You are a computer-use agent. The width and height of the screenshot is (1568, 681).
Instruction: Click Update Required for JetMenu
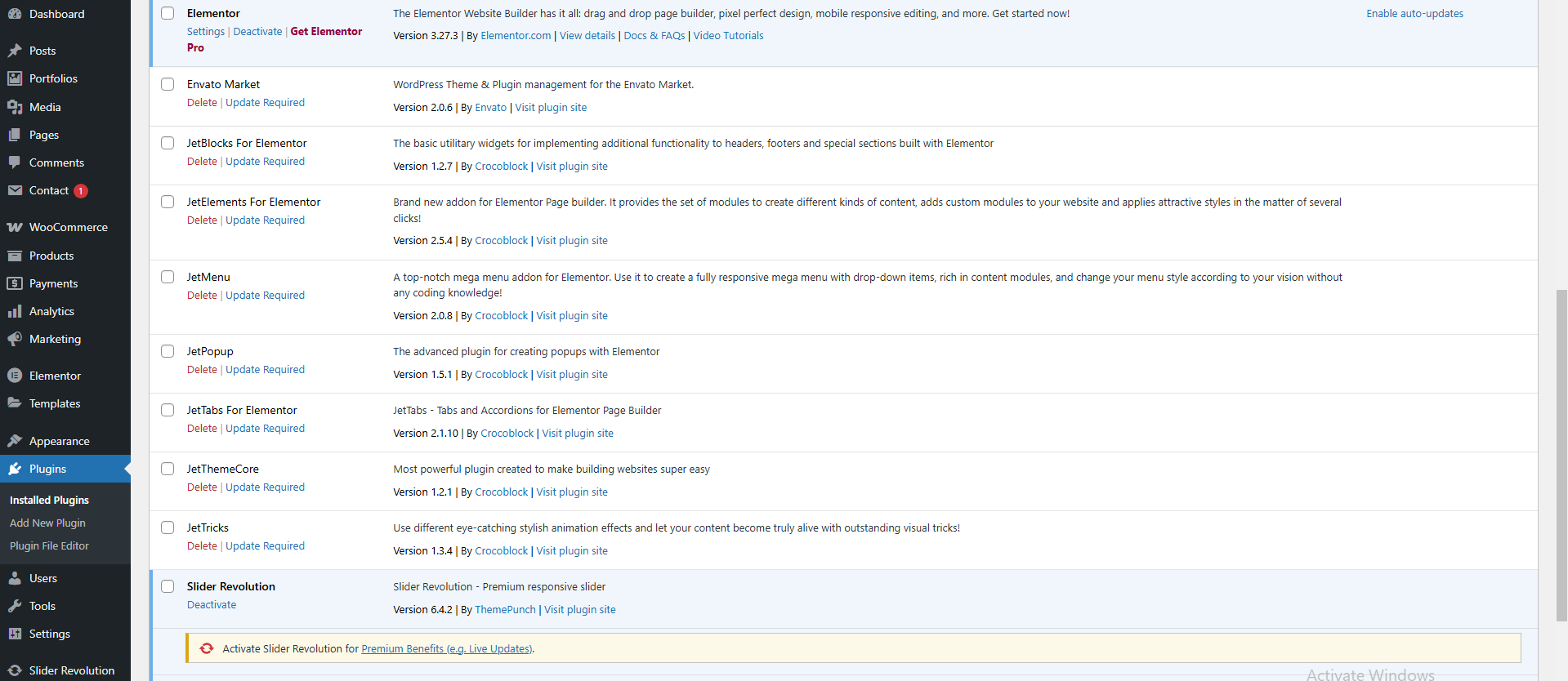[x=265, y=295]
